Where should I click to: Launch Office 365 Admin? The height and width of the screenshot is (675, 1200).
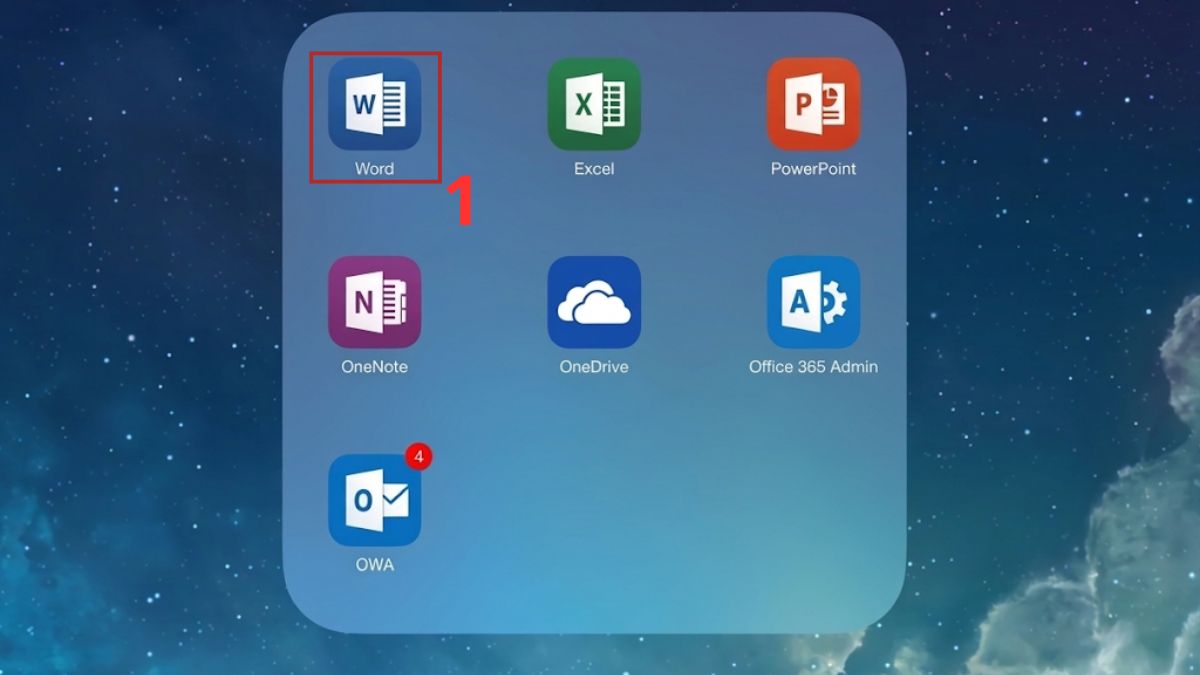click(814, 301)
